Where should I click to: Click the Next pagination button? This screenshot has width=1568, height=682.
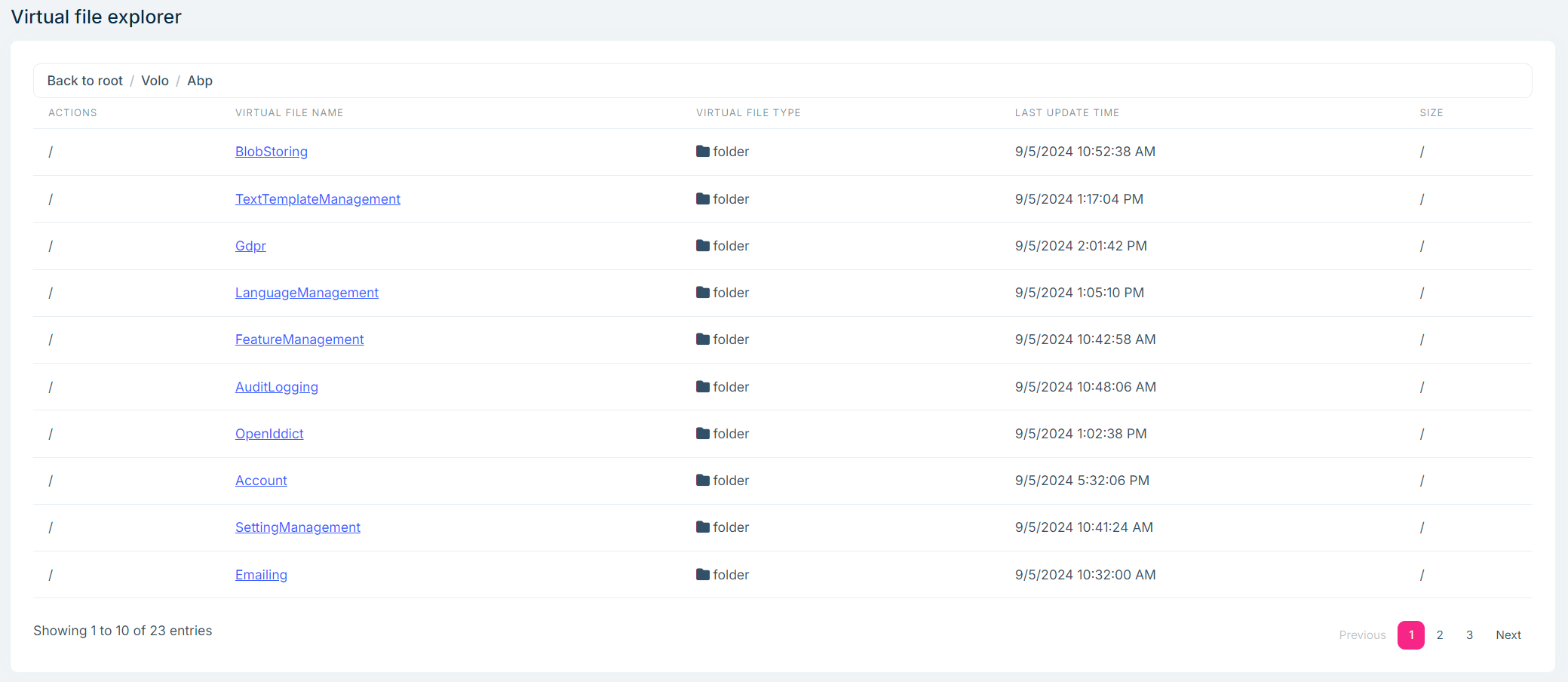pos(1508,635)
